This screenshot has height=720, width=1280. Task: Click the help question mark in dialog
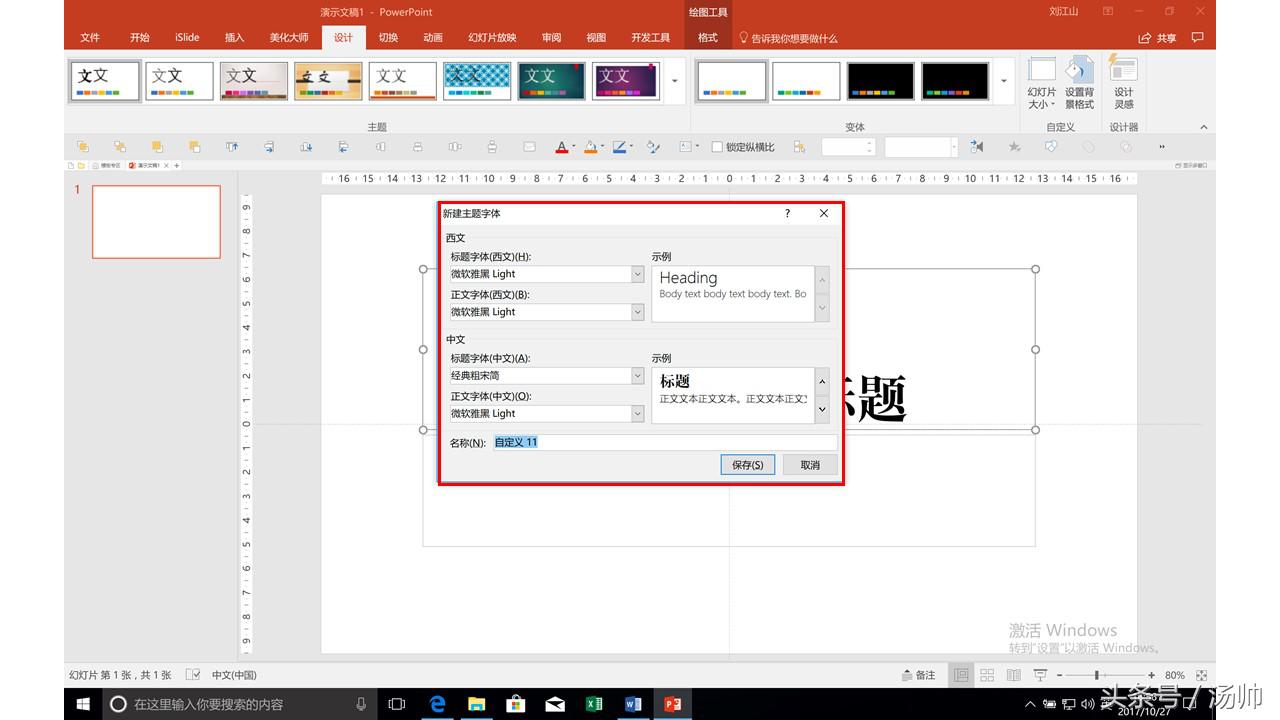click(787, 213)
